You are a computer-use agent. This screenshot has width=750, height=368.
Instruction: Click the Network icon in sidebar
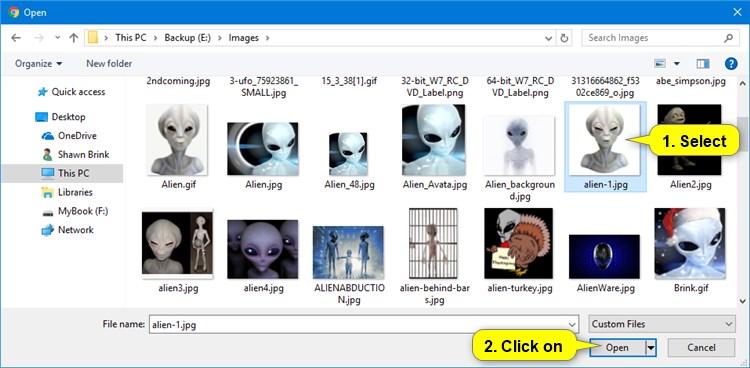(x=48, y=230)
